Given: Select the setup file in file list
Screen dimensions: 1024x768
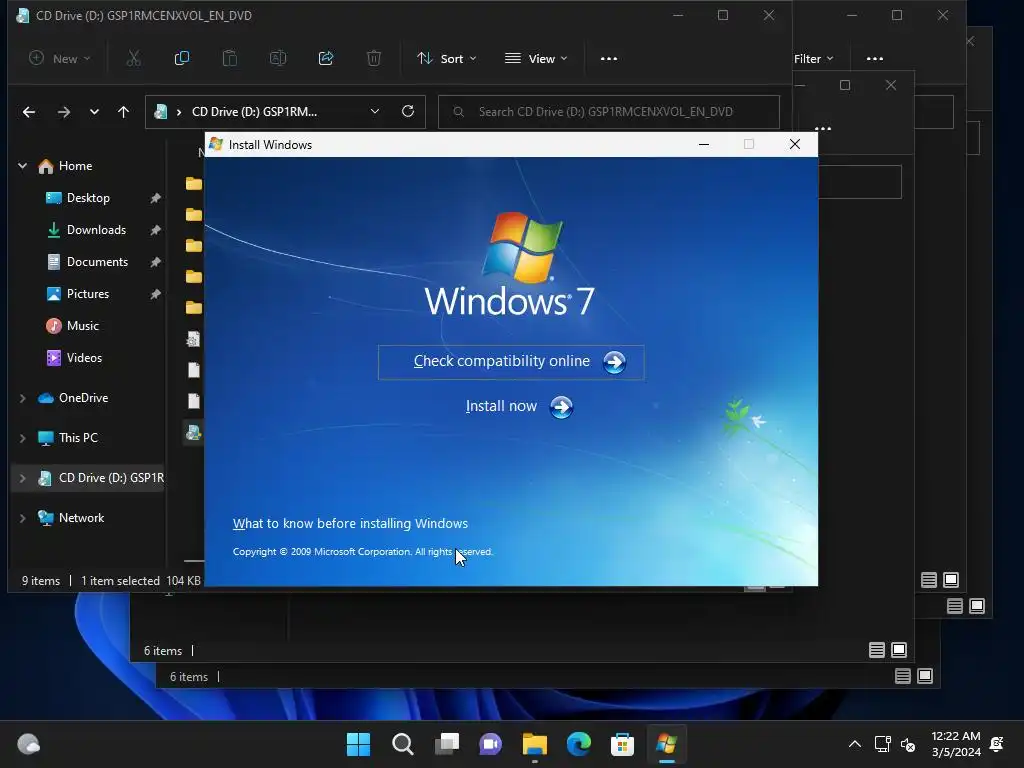Looking at the screenshot, I should click(x=193, y=432).
